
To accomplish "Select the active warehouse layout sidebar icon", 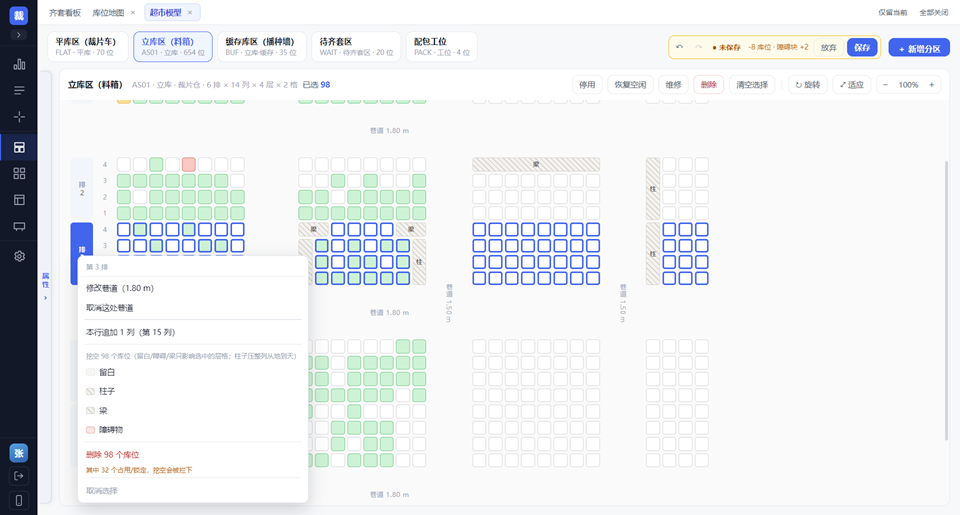I will [x=19, y=147].
